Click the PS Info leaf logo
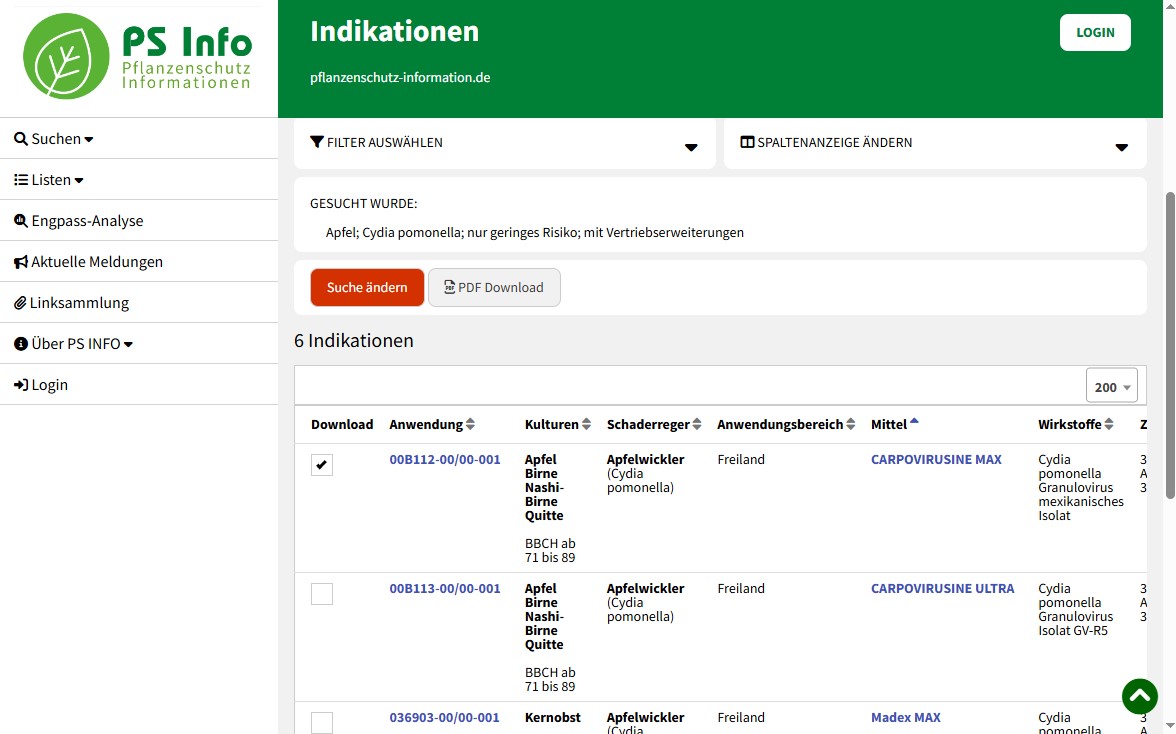The height and width of the screenshot is (734, 1176). [x=66, y=56]
